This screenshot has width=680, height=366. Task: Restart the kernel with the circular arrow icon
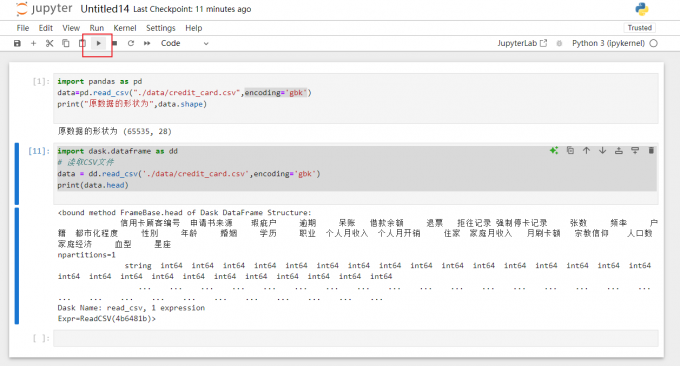131,43
